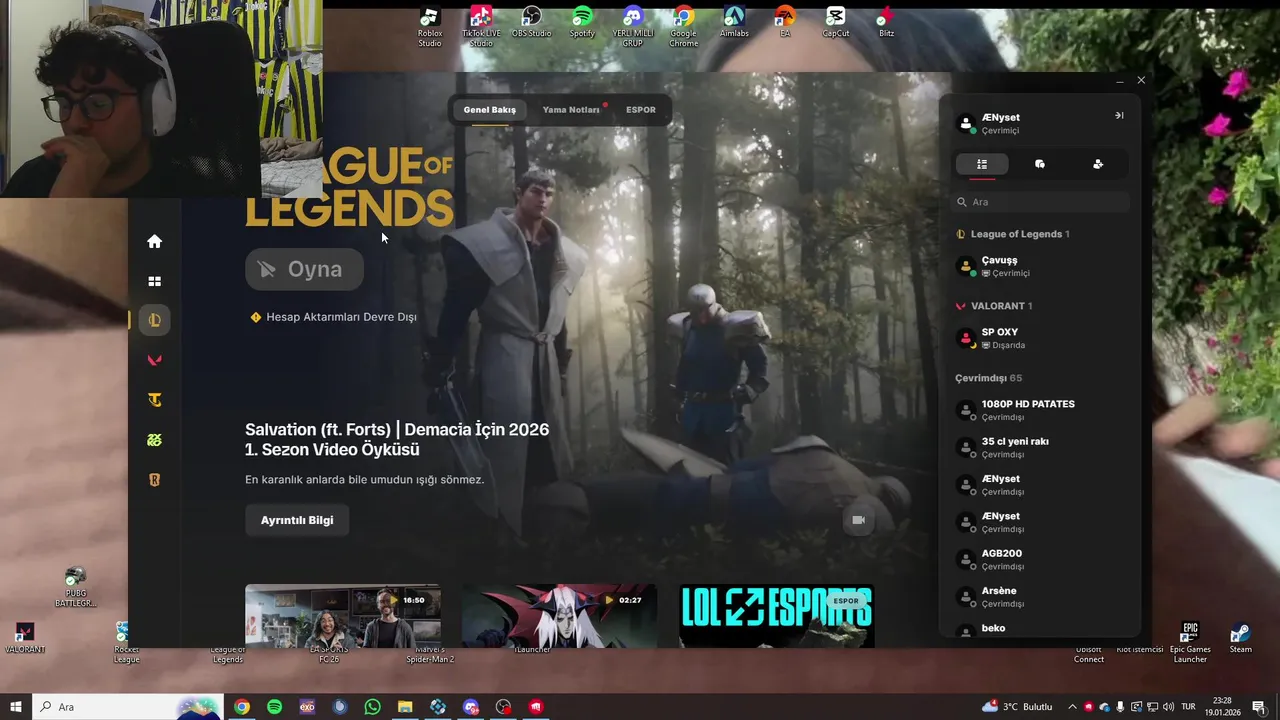Open Discord from the taskbar

point(471,707)
